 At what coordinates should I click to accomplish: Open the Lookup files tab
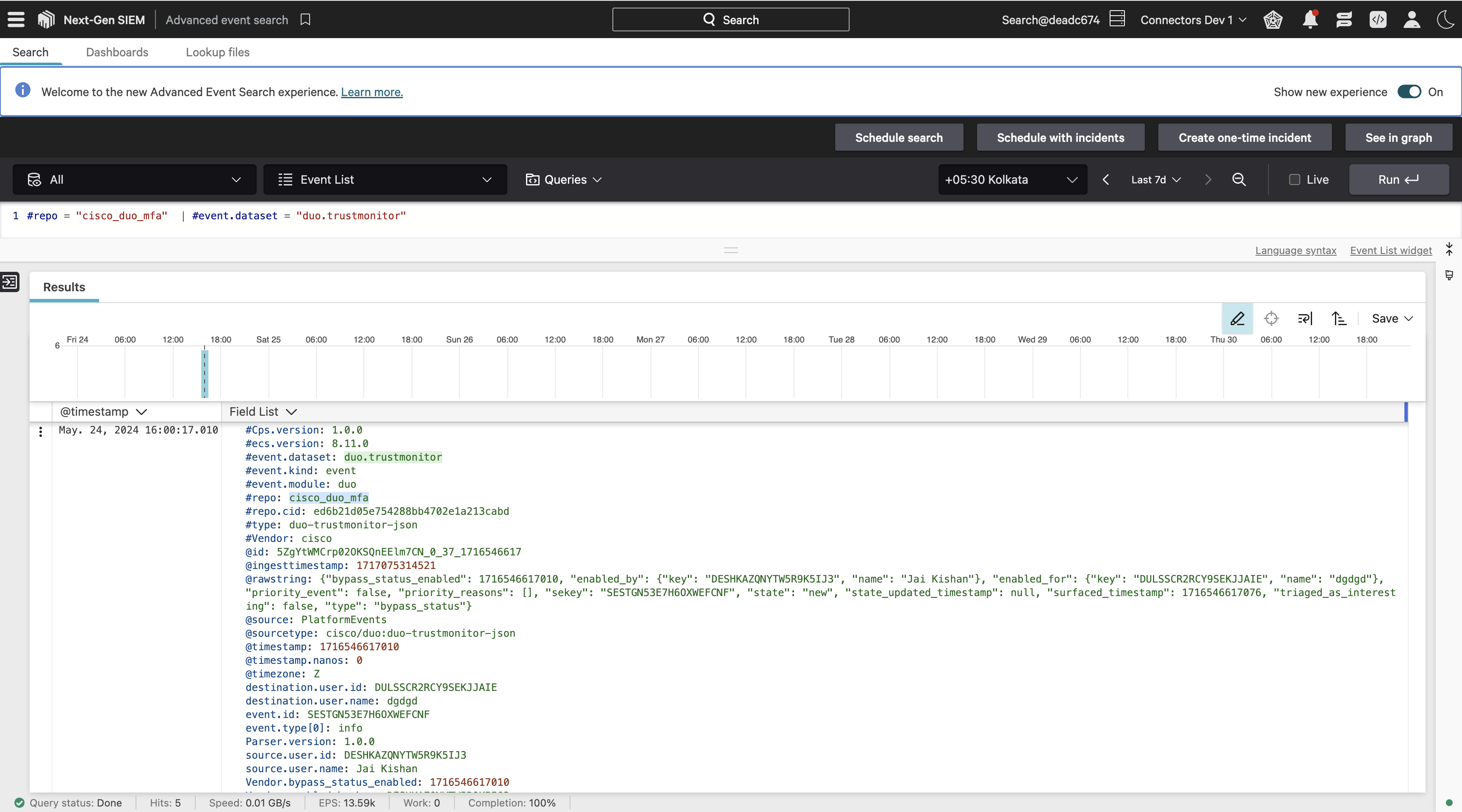(217, 52)
